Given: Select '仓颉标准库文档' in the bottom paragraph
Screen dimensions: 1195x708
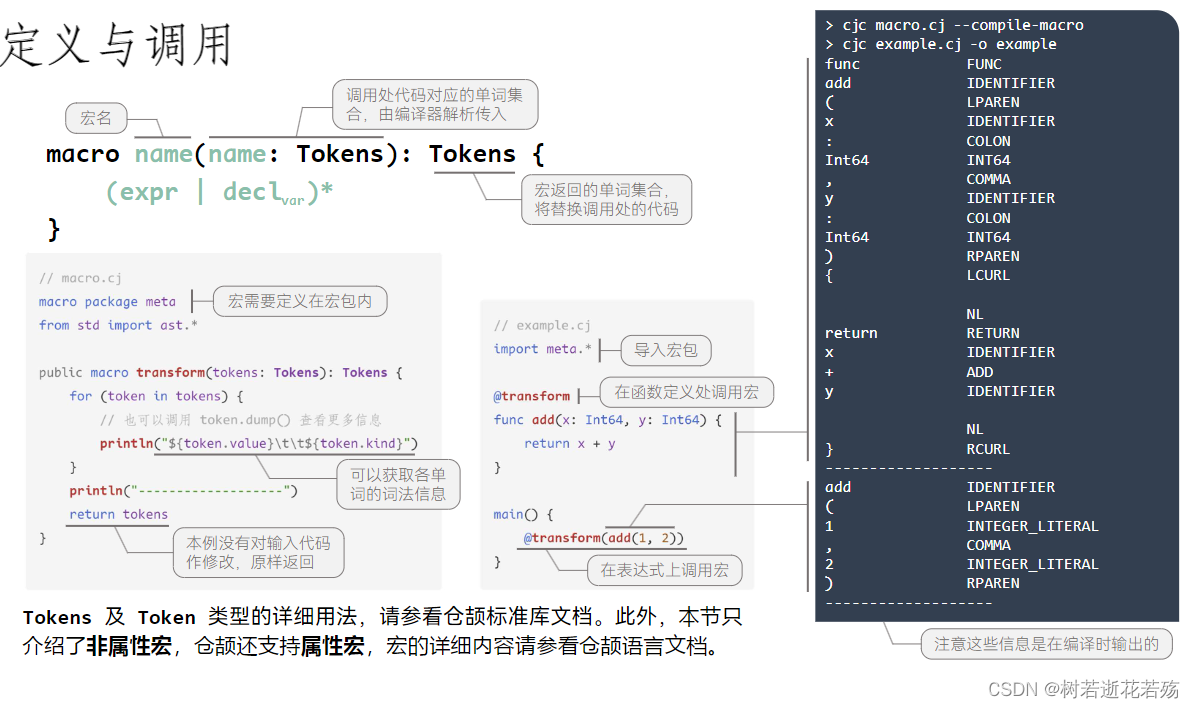Looking at the screenshot, I should (517, 617).
